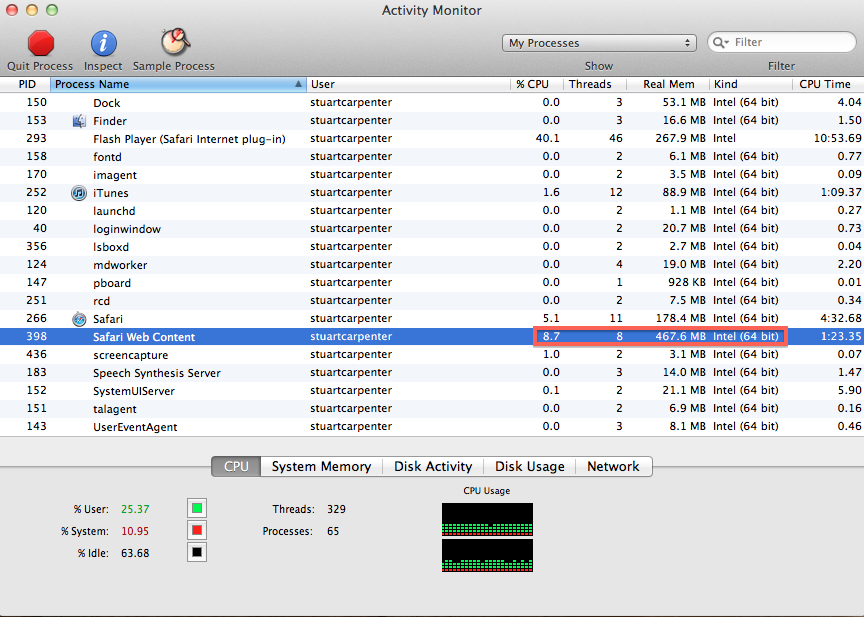Click the Inspect icon in the toolbar
This screenshot has width=864, height=617.
coord(102,44)
